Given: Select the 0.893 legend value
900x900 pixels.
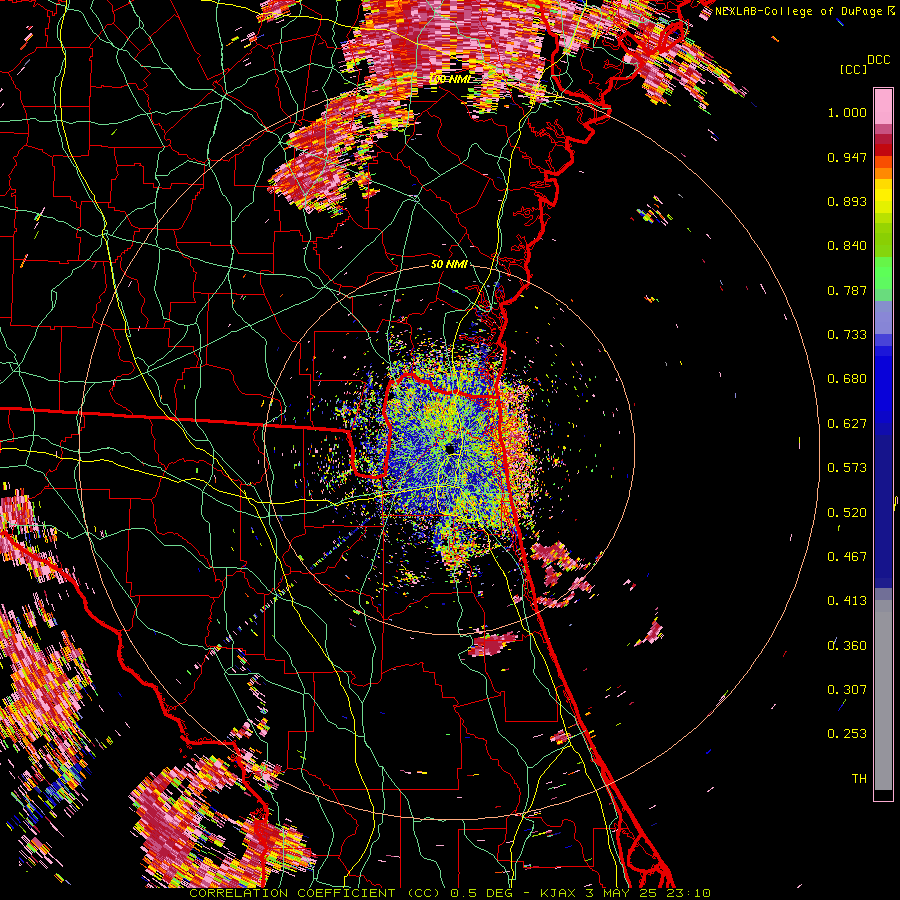Looking at the screenshot, I should tap(847, 201).
